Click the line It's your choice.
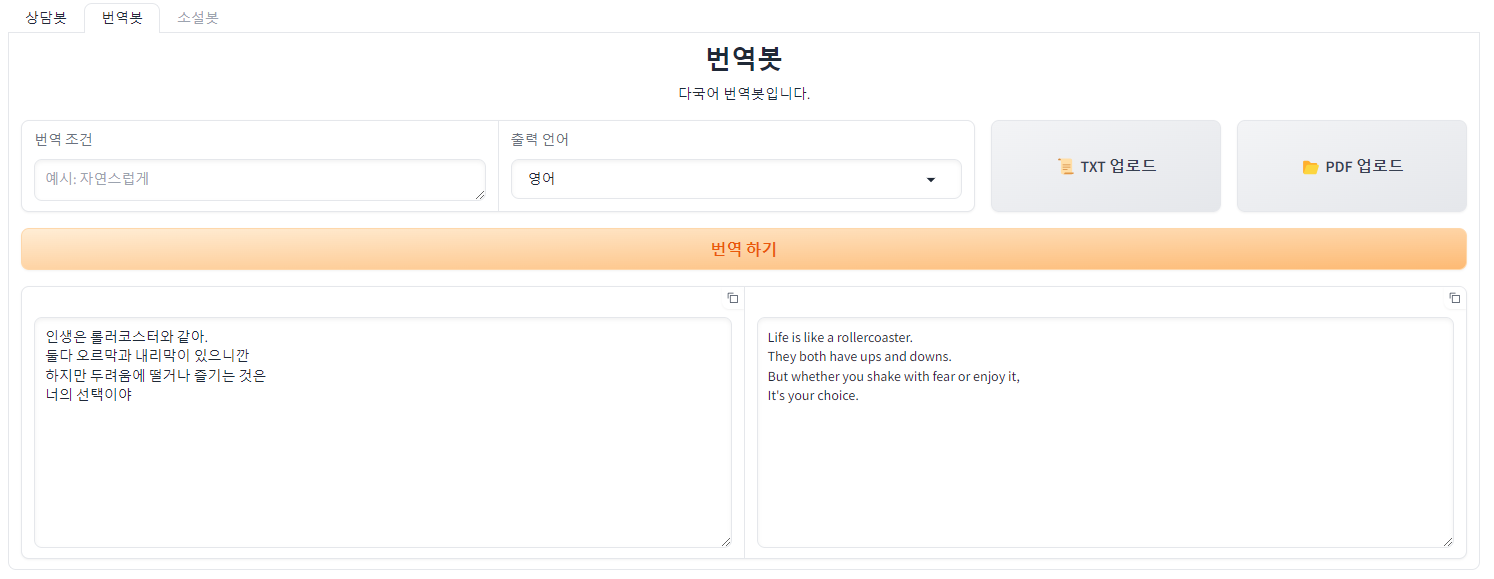This screenshot has width=1494, height=579. click(813, 395)
